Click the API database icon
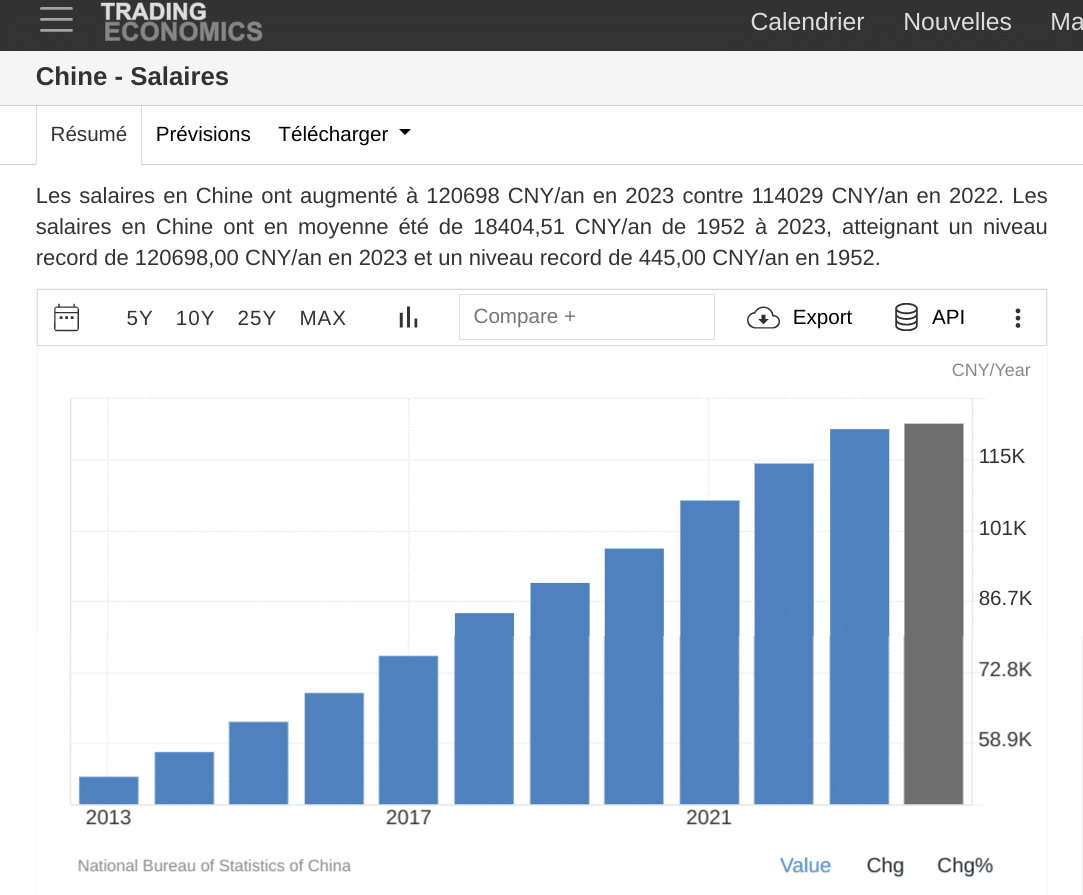The width and height of the screenshot is (1083, 895). click(x=906, y=318)
